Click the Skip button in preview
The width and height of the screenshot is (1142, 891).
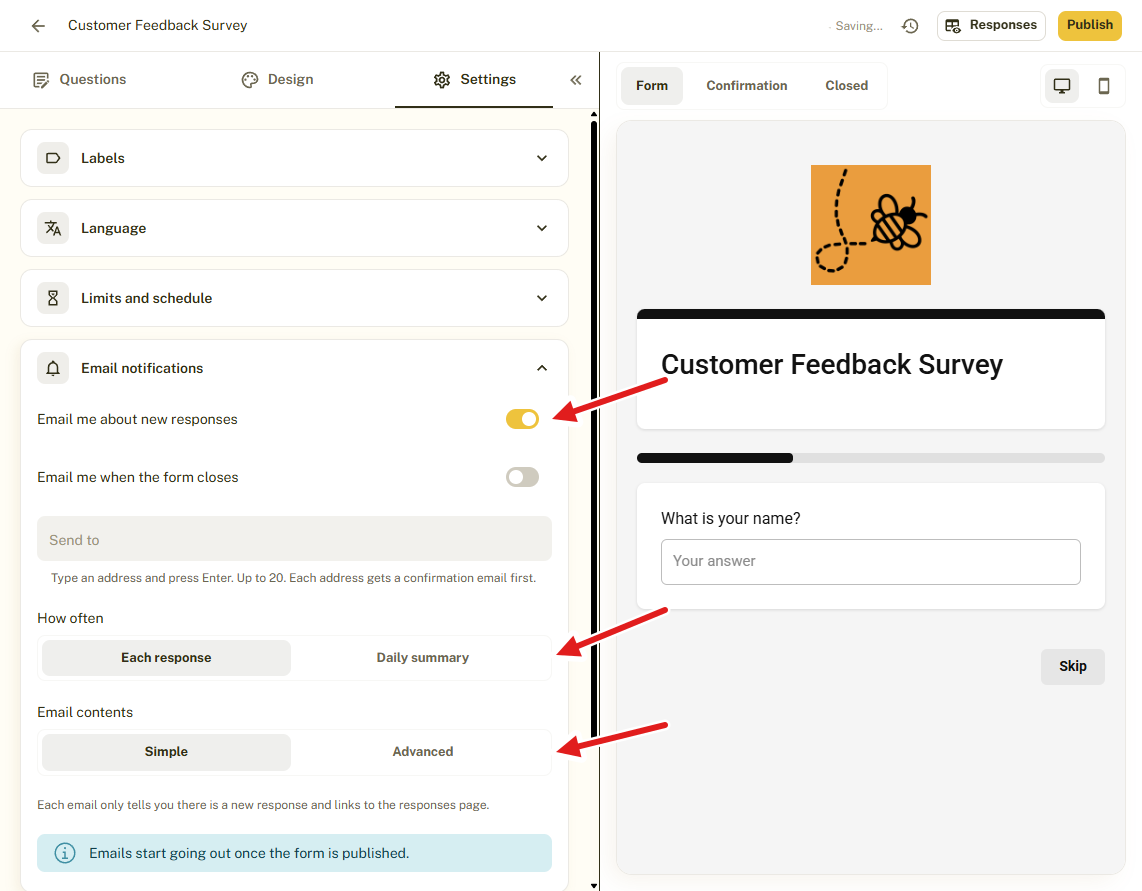point(1072,667)
